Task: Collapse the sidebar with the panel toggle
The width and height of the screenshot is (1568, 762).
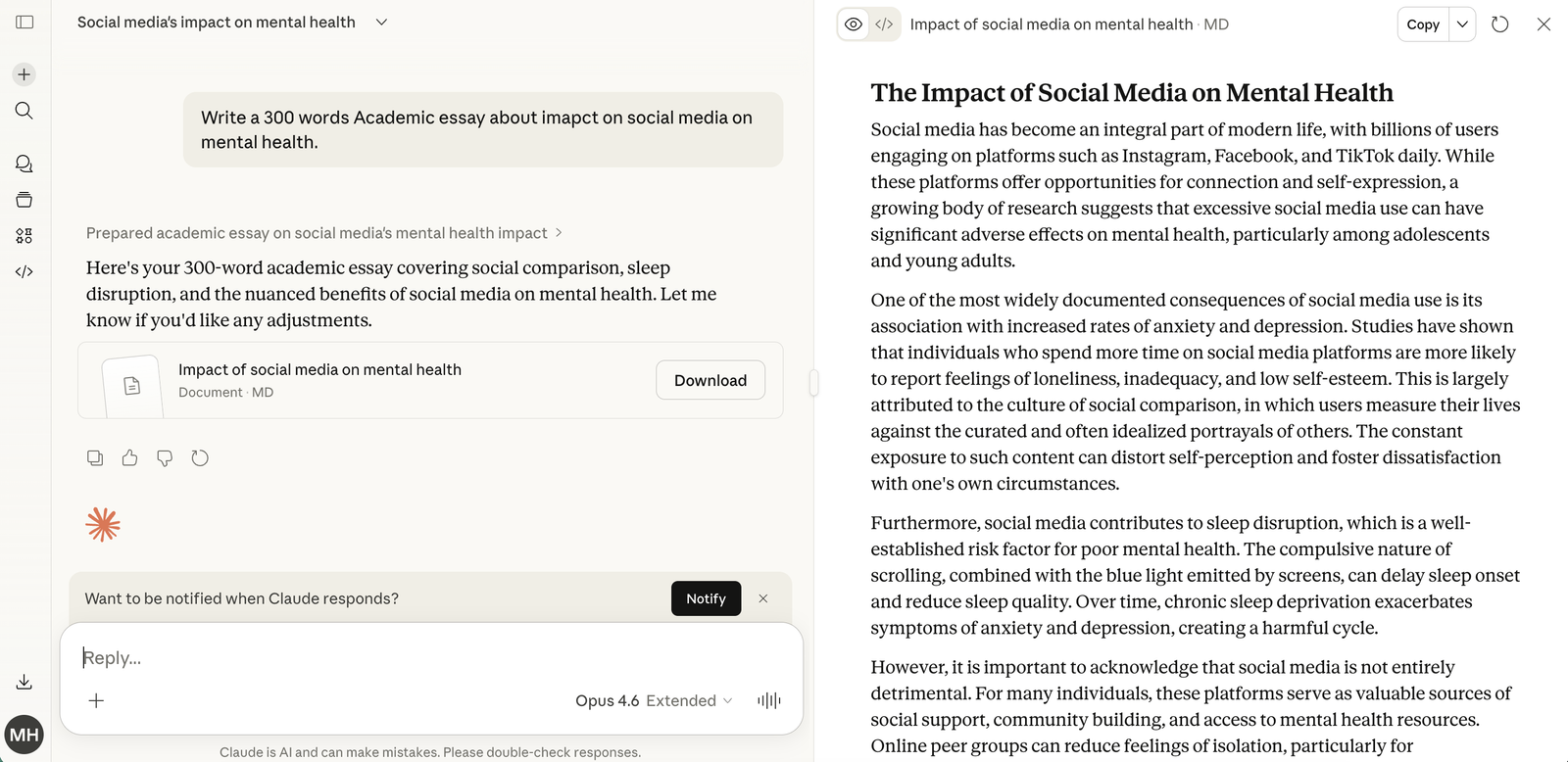Action: coord(24,22)
